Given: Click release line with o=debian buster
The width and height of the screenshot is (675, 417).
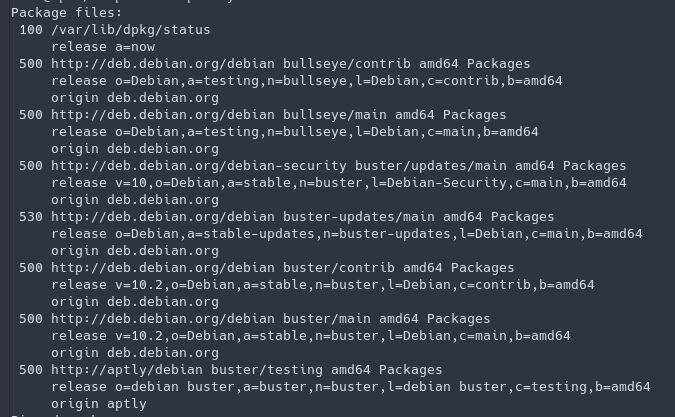Looking at the screenshot, I should (x=351, y=386).
